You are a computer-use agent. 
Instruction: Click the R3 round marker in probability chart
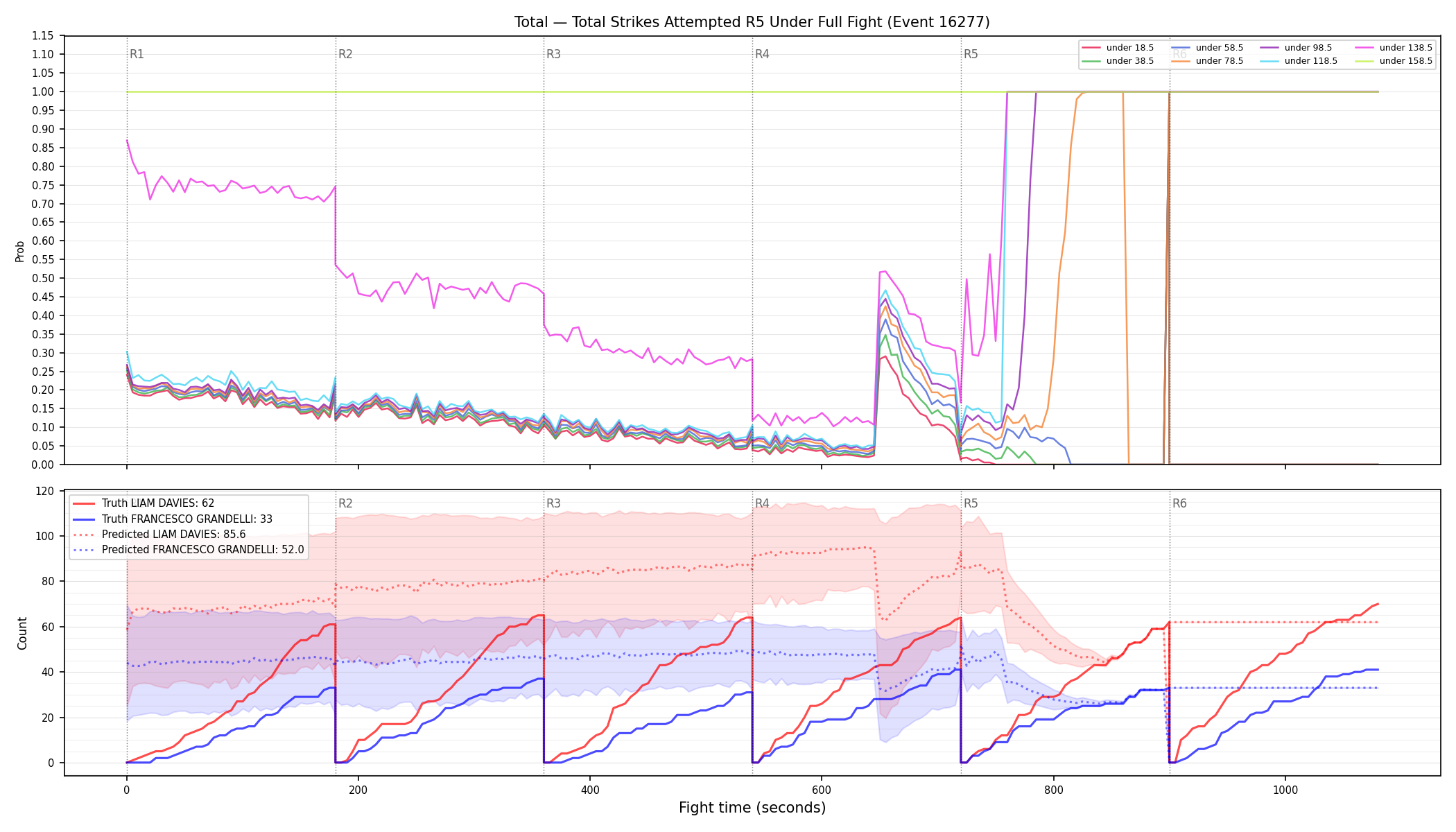click(553, 54)
